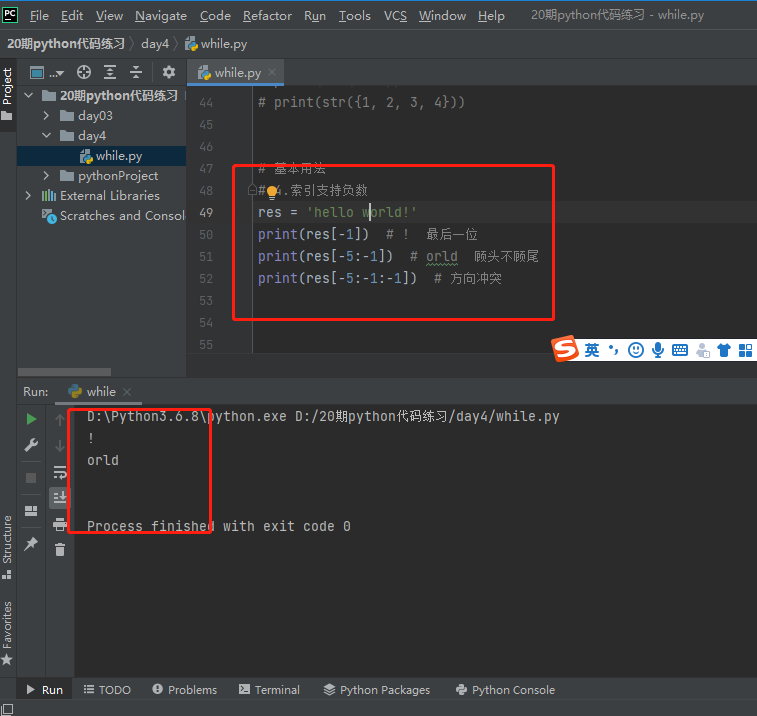The image size is (757, 716).
Task: Select Scratches and Consoles item
Action: click(113, 215)
